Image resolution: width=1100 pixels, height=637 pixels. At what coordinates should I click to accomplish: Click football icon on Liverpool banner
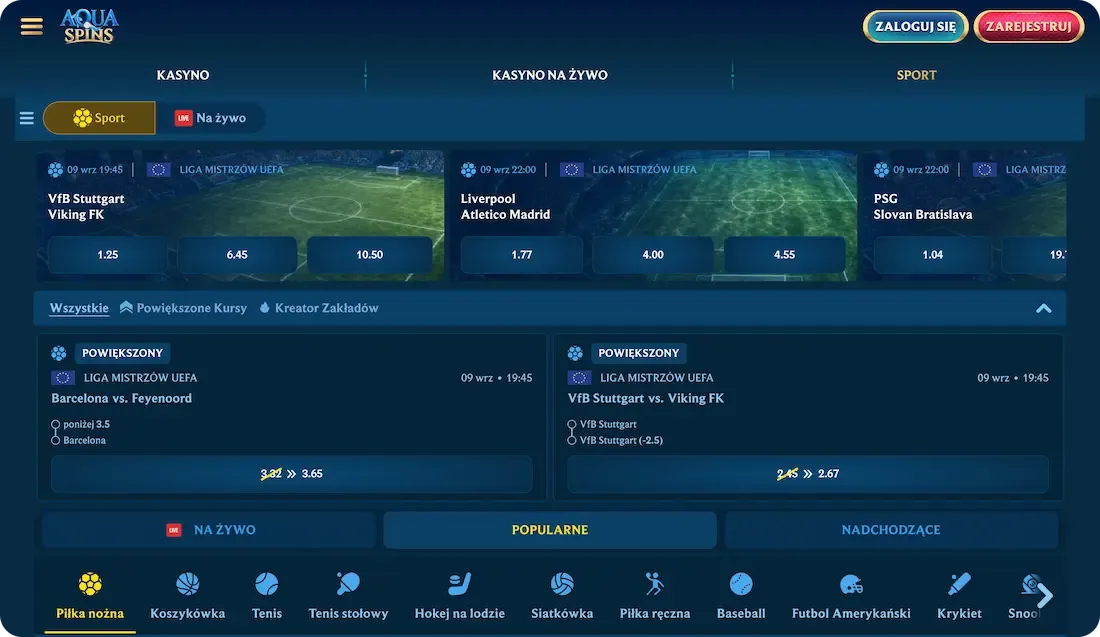[469, 170]
